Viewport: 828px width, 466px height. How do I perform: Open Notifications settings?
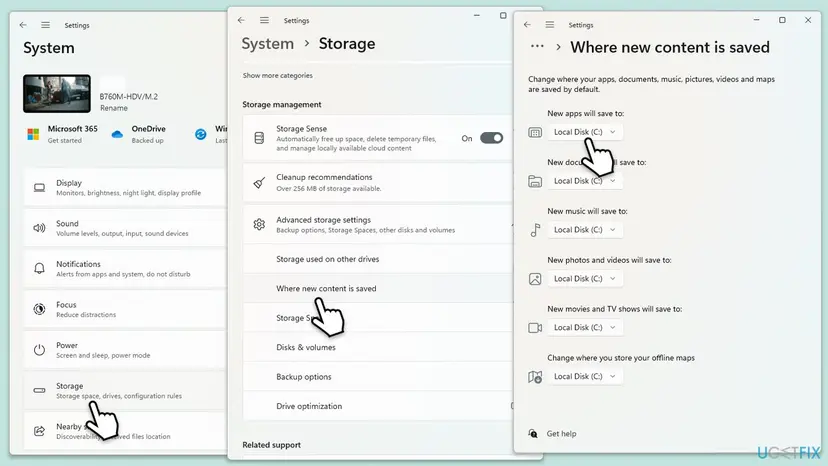pyautogui.click(x=126, y=268)
